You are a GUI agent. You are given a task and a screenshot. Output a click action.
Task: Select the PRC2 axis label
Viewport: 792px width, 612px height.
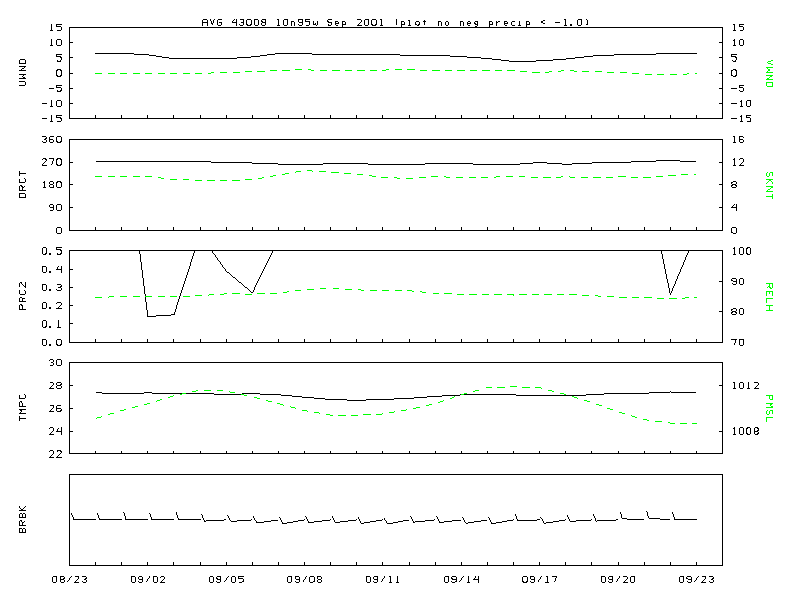(x=23, y=296)
